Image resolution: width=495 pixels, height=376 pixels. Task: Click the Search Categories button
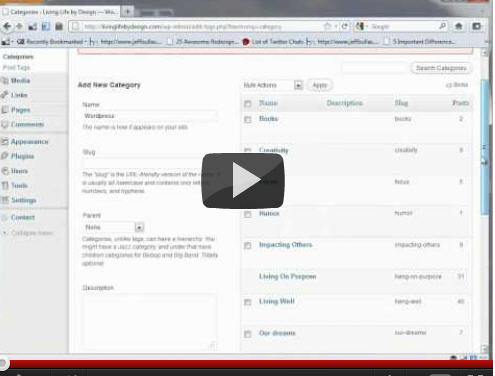coord(441,68)
